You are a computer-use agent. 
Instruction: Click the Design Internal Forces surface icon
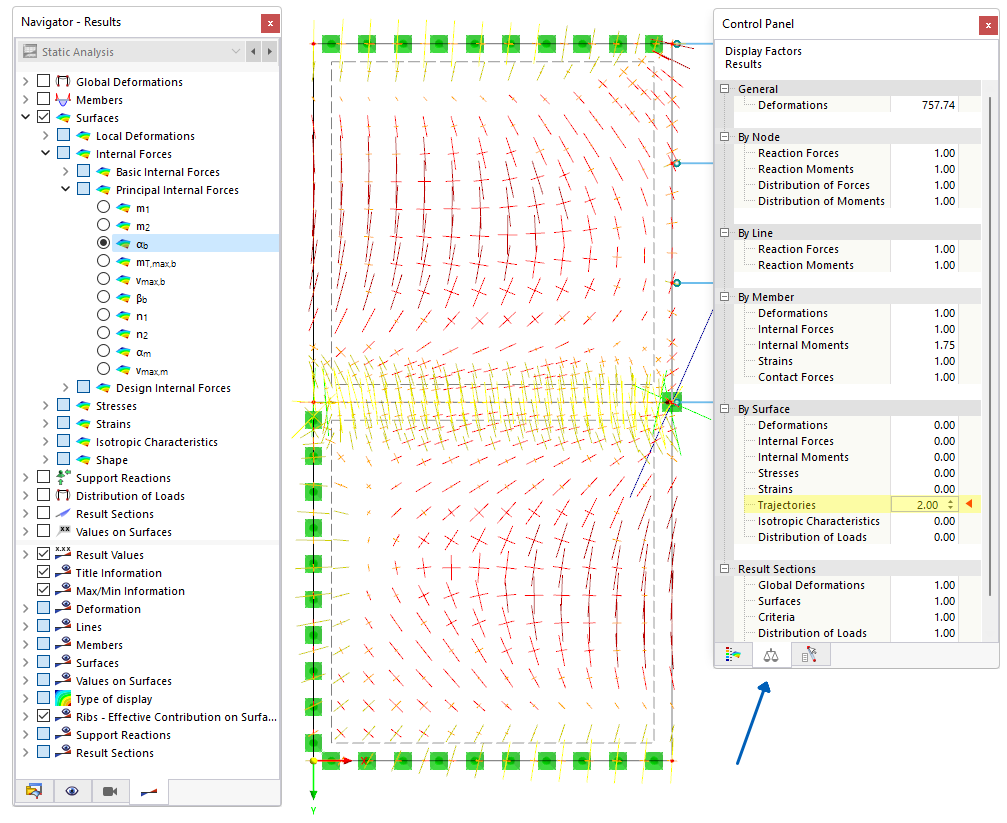103,387
